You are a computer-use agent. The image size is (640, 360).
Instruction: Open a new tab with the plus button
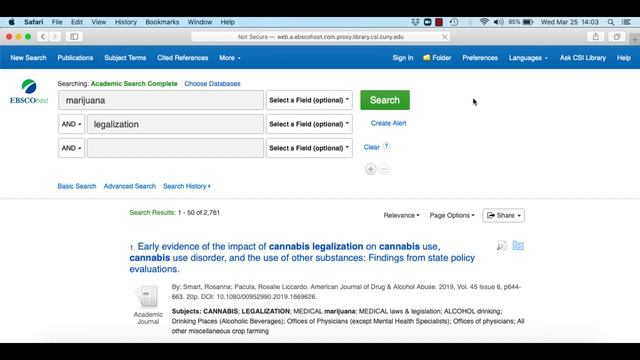tap(635, 40)
